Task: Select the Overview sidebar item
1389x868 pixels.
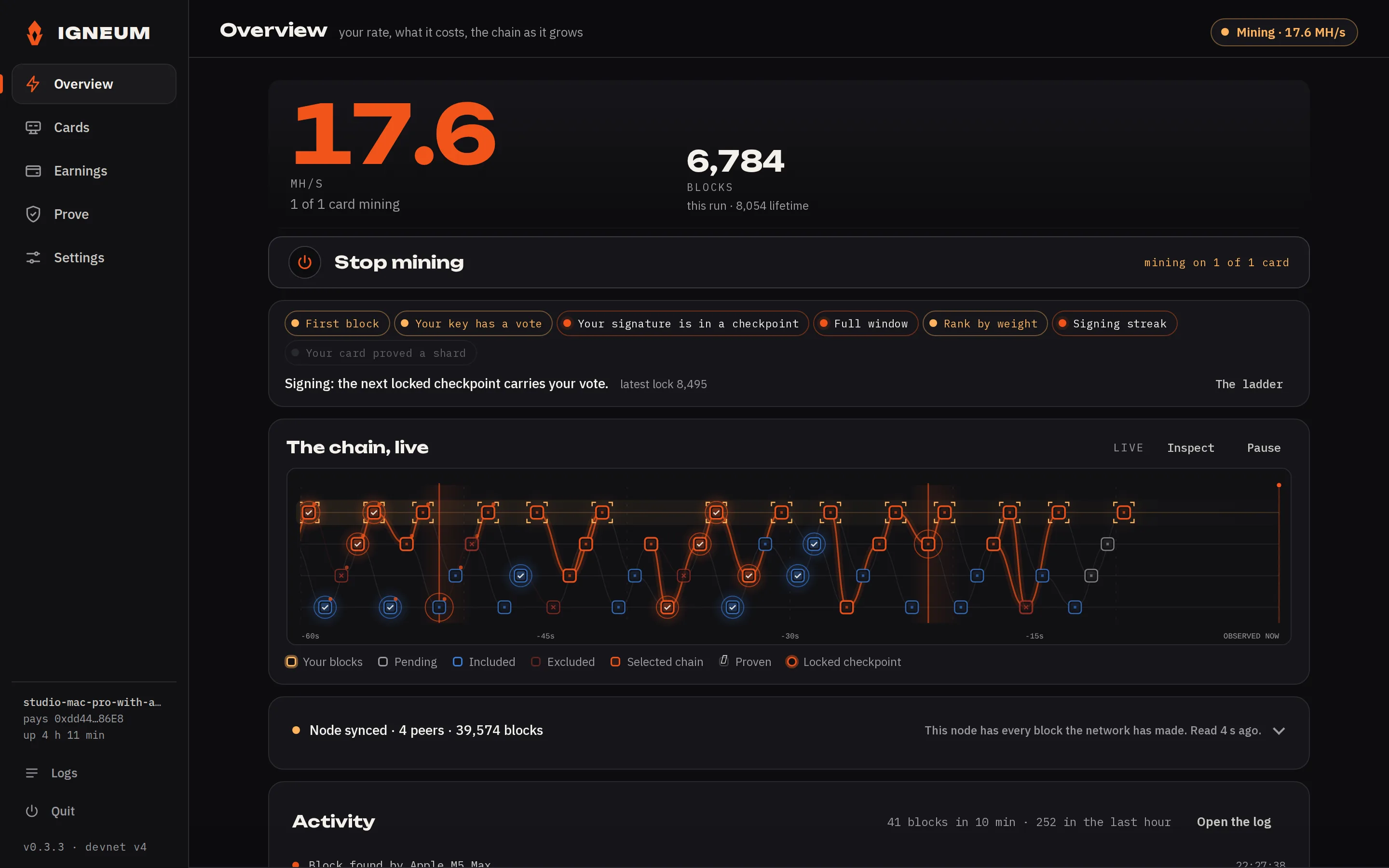Action: 94,84
